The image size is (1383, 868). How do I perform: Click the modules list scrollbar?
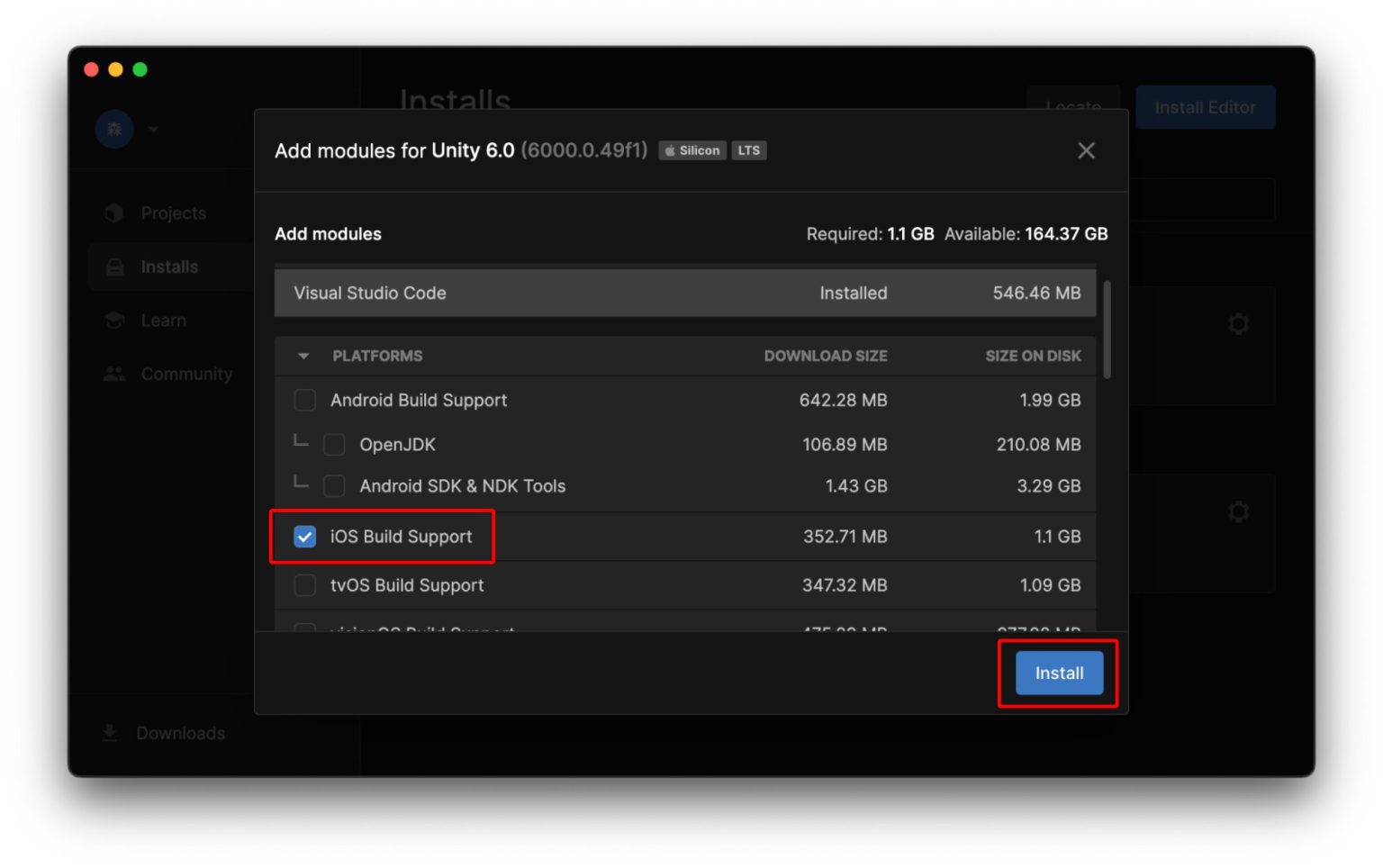[1107, 330]
